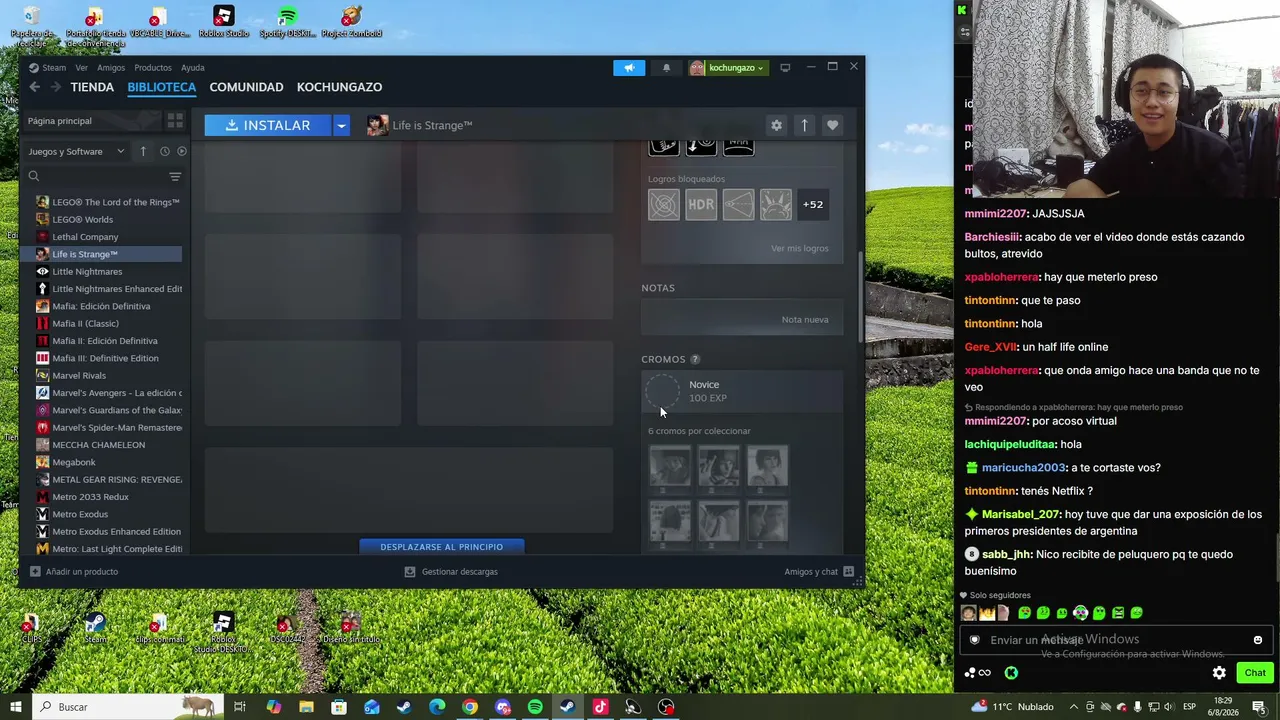Toggle library sort order arrow
This screenshot has height=720, width=1280.
143,151
